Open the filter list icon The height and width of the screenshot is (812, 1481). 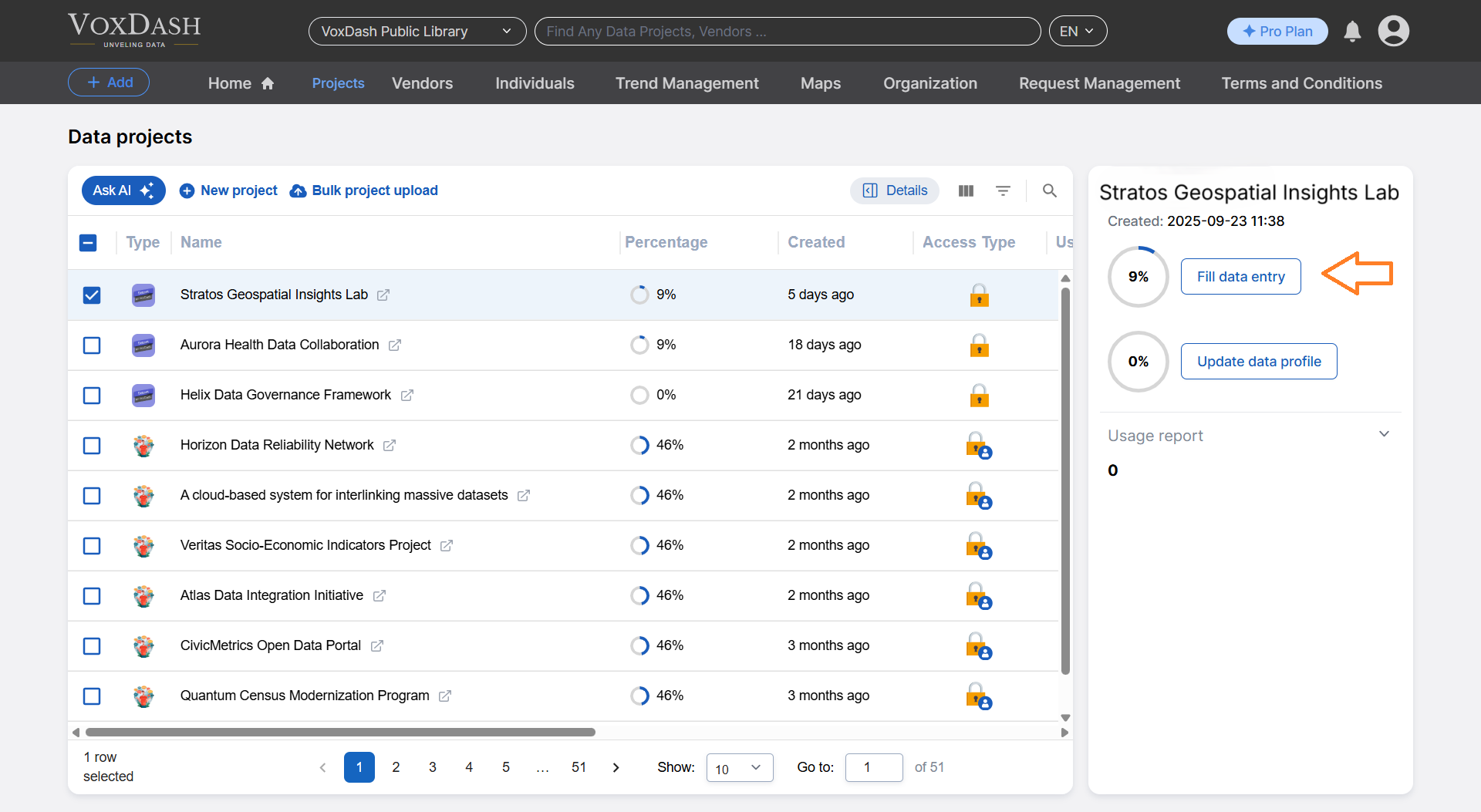click(1003, 190)
